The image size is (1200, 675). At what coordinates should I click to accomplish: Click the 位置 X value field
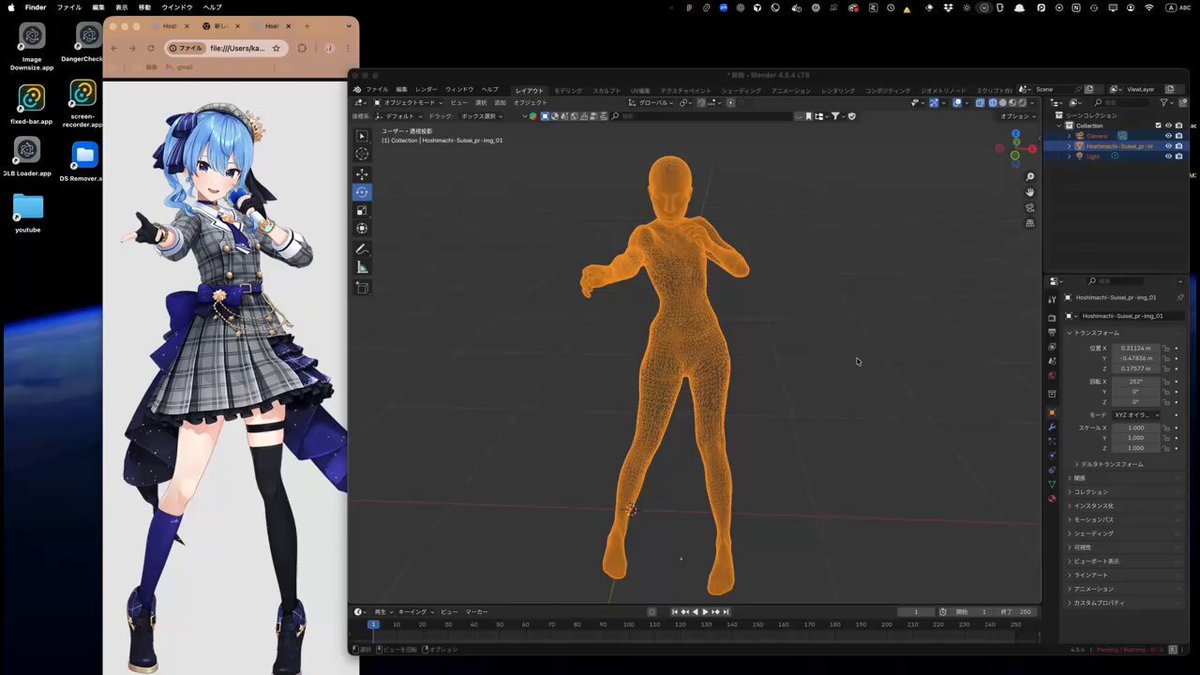pos(1135,348)
